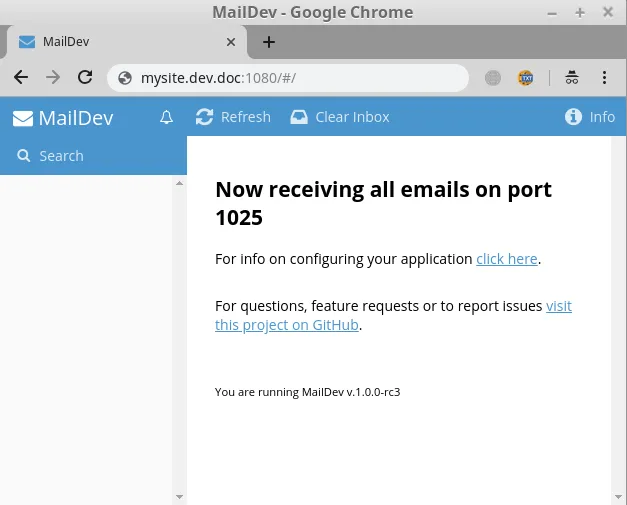Click the Search emails field
The image size is (627, 505).
point(93,156)
